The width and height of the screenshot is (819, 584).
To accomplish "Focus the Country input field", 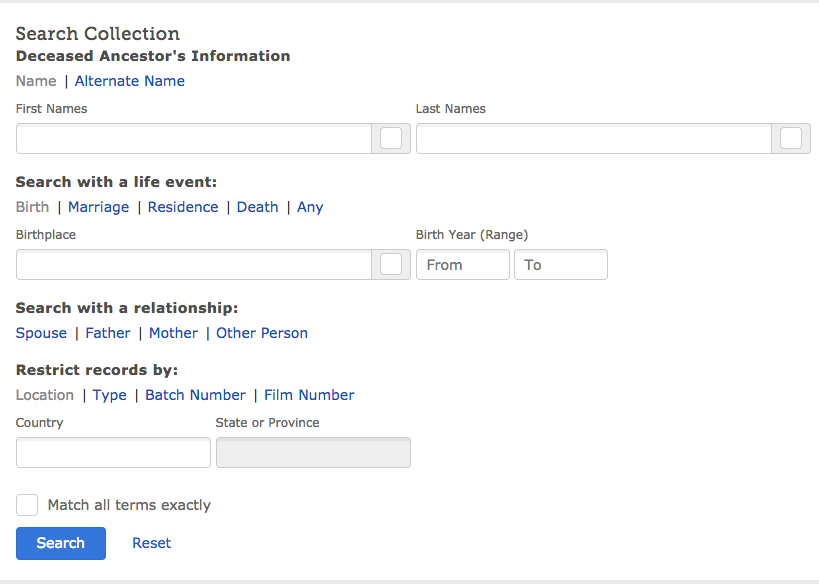I will coord(113,453).
